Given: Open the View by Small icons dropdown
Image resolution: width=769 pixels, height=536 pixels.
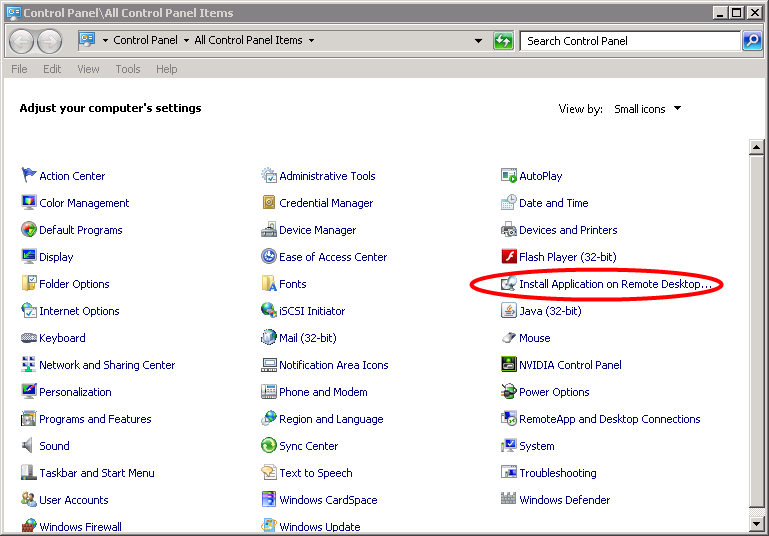Looking at the screenshot, I should tap(647, 109).
